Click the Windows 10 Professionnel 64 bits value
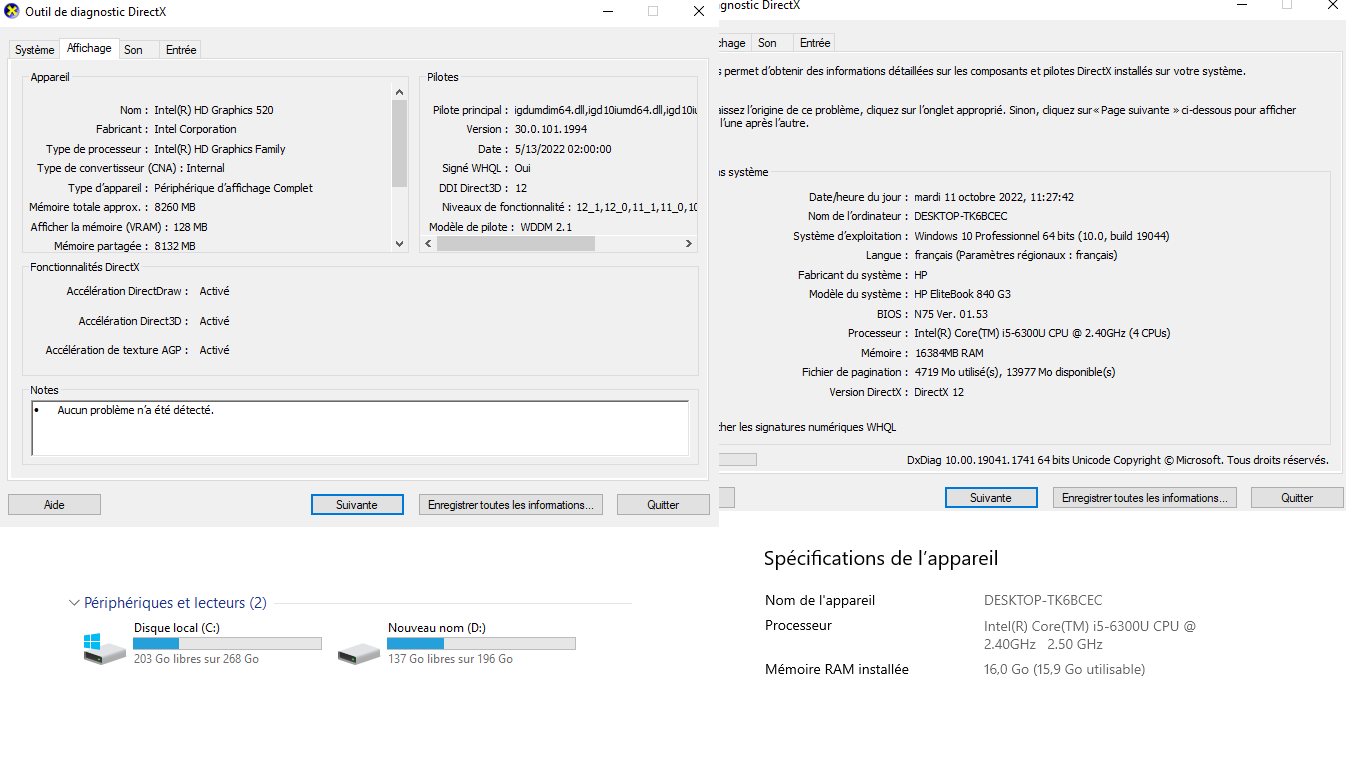This screenshot has height=768, width=1366. pyautogui.click(x=1041, y=236)
